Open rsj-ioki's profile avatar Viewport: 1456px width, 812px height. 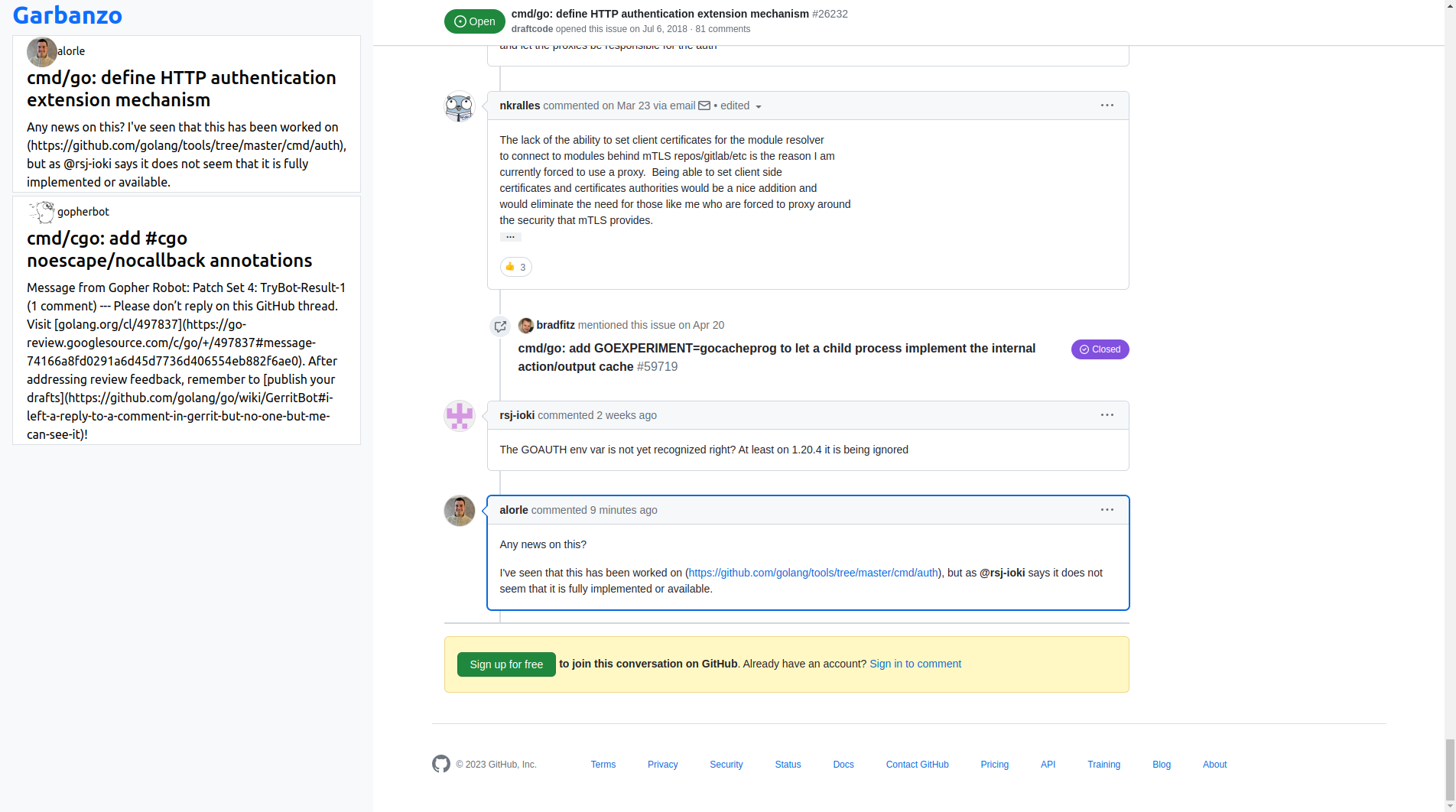coord(459,416)
